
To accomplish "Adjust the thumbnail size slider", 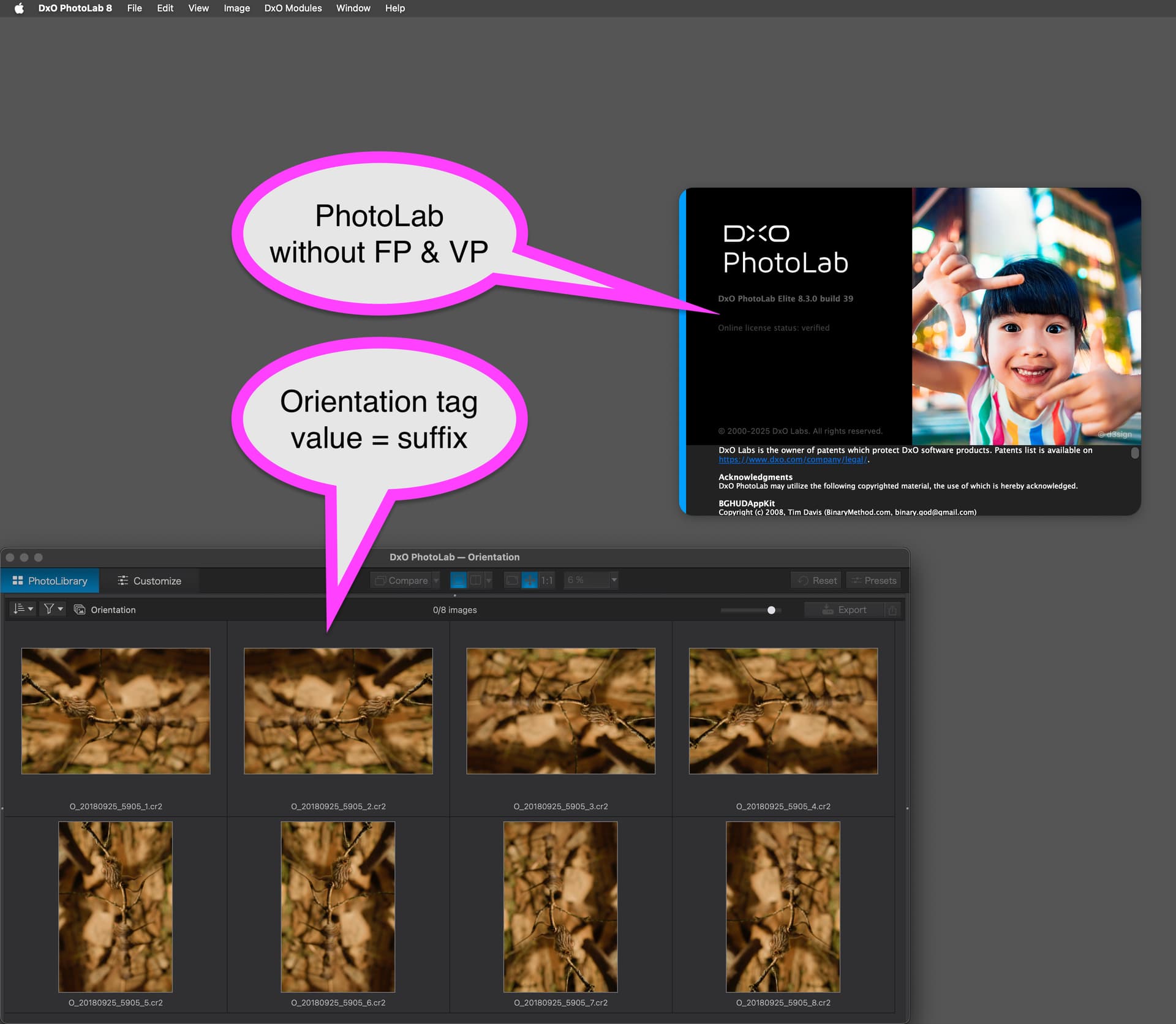I will [x=771, y=610].
